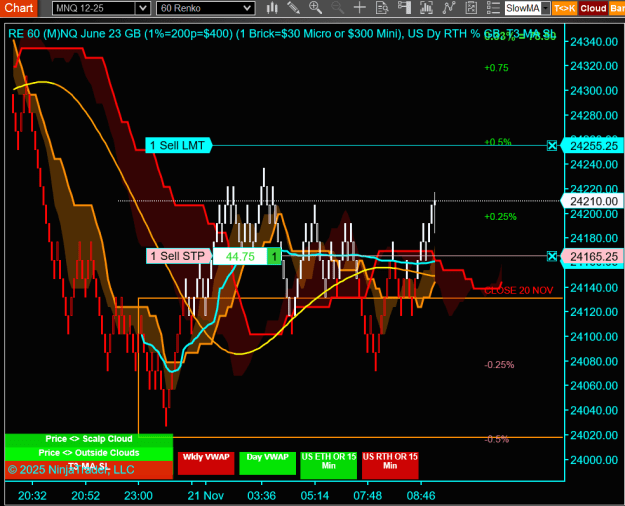Click the CLOSE 20 NOV label
Image resolution: width=625 pixels, height=506 pixels.
pyautogui.click(x=518, y=290)
